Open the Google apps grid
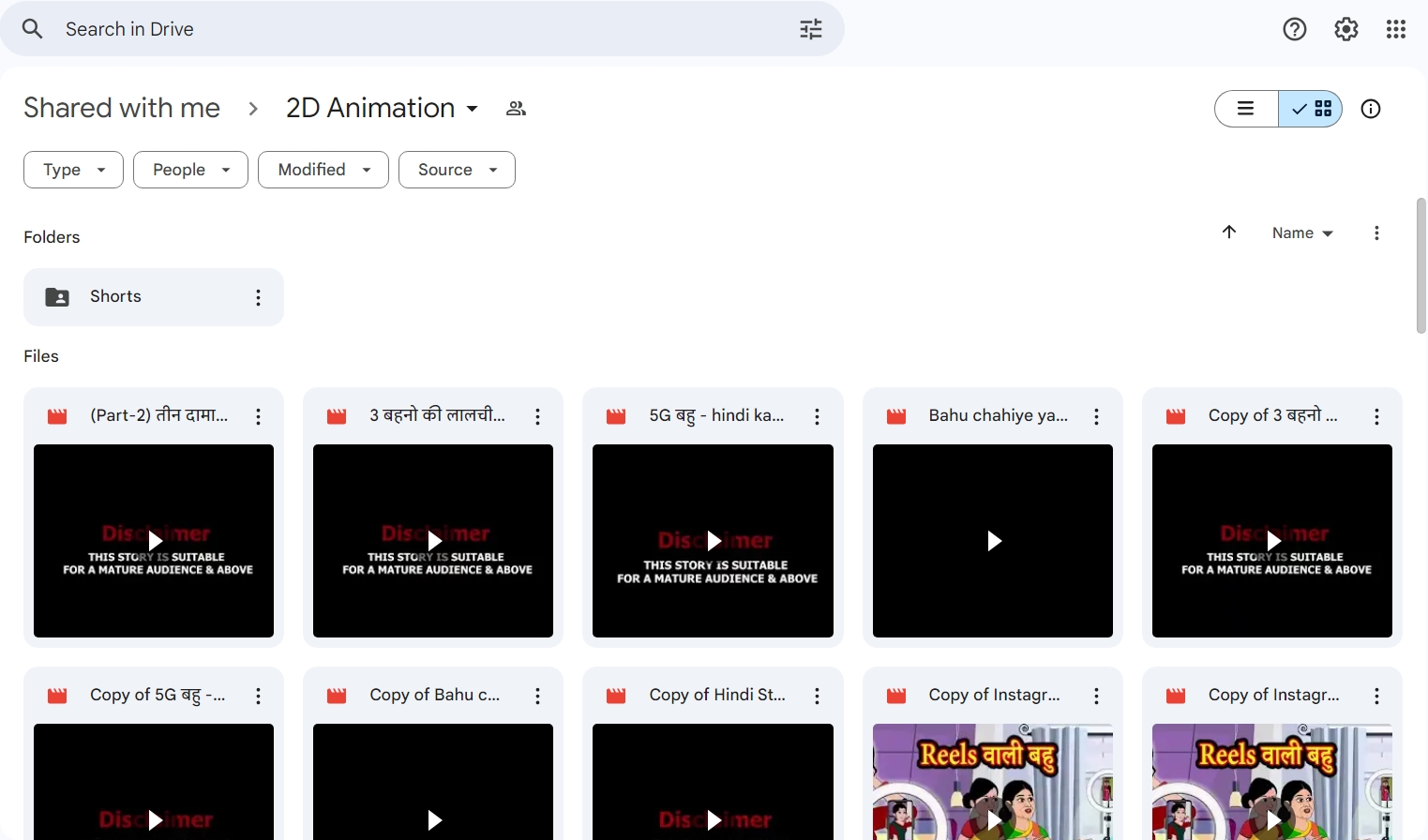This screenshot has width=1428, height=840. point(1396,29)
